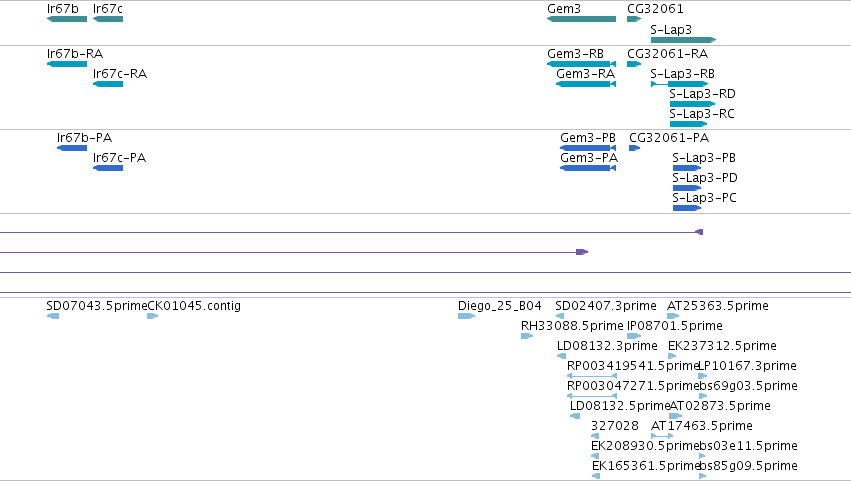The image size is (851, 481).
Task: Click the CG32061 gene label
Action: 655,9
